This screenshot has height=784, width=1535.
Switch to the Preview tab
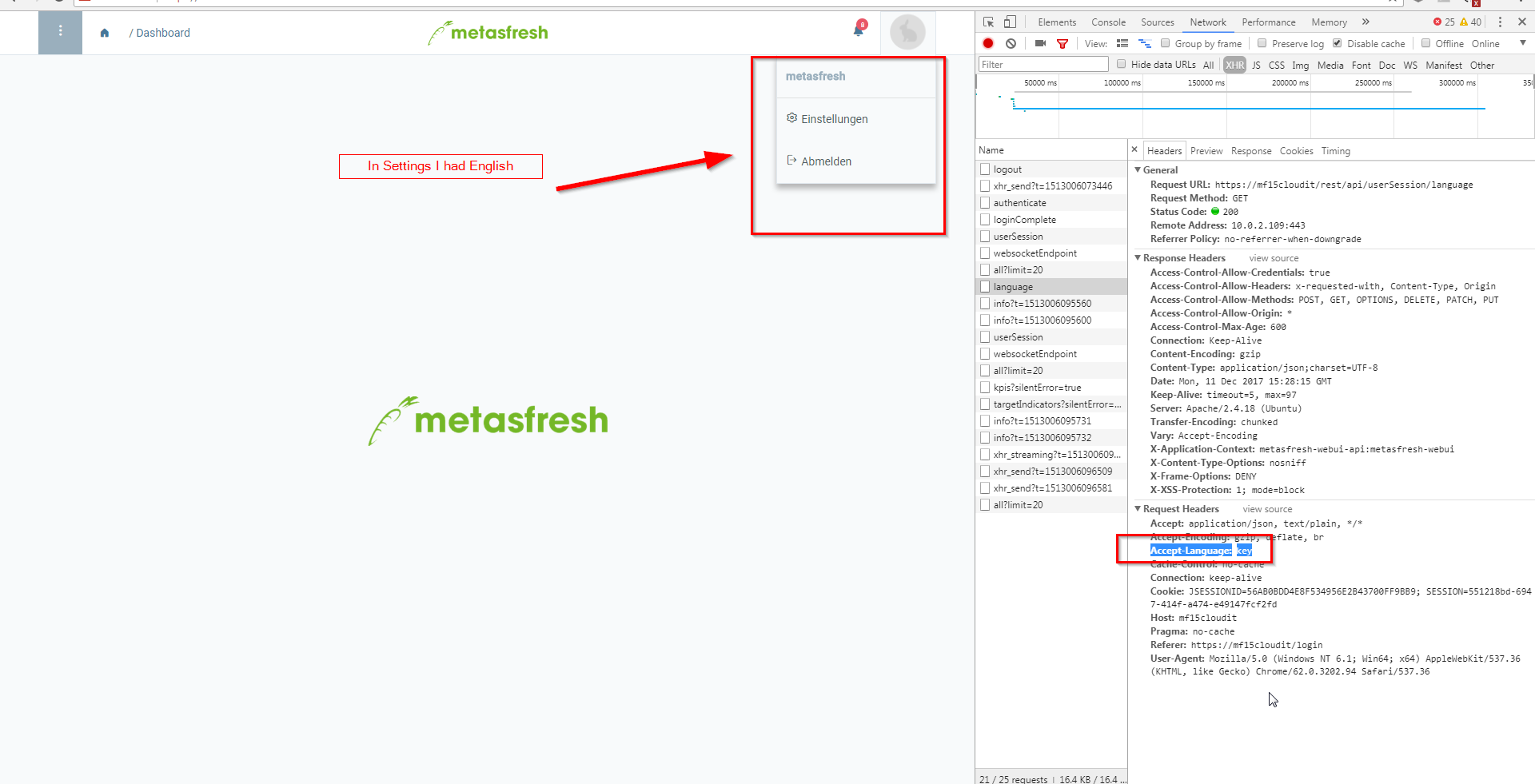[1206, 151]
